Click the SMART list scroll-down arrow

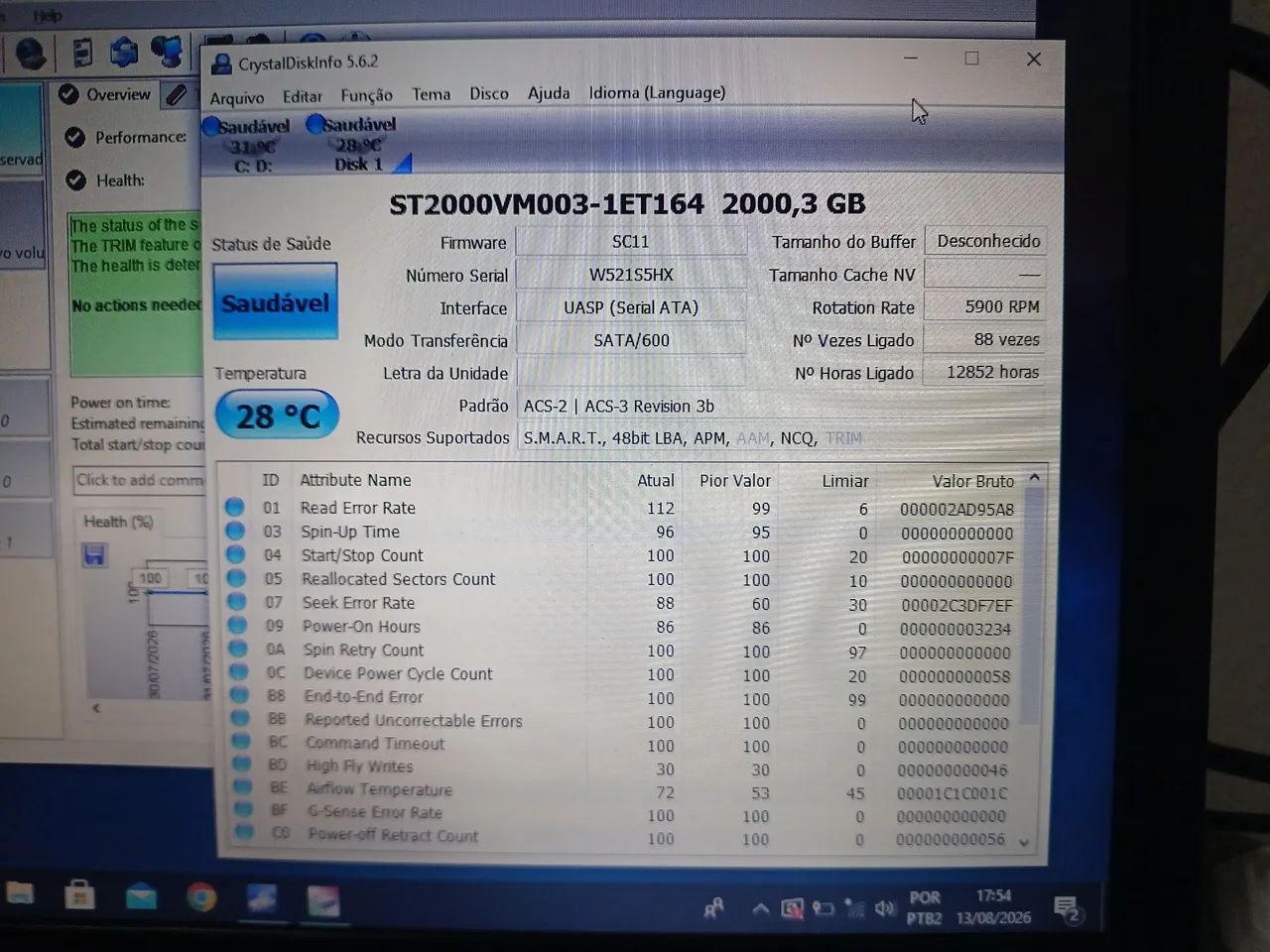pyautogui.click(x=1025, y=843)
